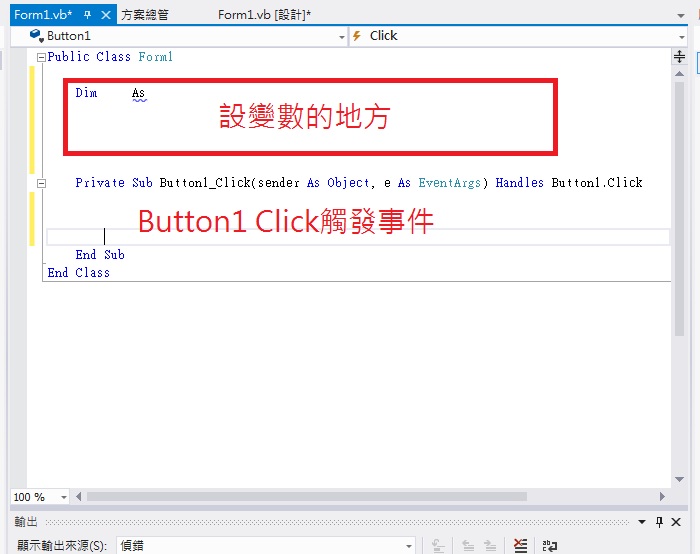Screen dimensions: 700x554
Task: Go to previous message in output
Action: coord(468,545)
